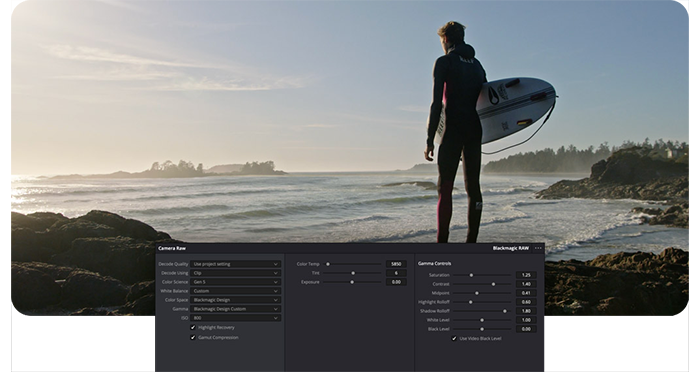Click the White Level value field 1.00

[526, 320]
